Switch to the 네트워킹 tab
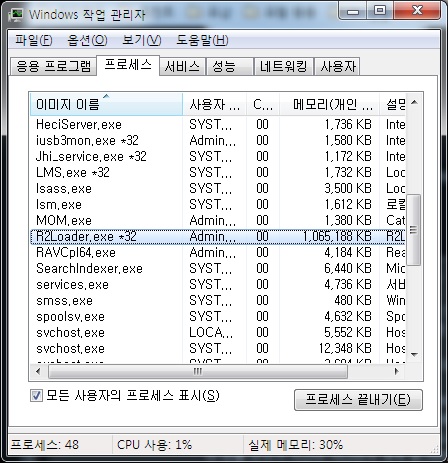The height and width of the screenshot is (463, 448). 283,66
